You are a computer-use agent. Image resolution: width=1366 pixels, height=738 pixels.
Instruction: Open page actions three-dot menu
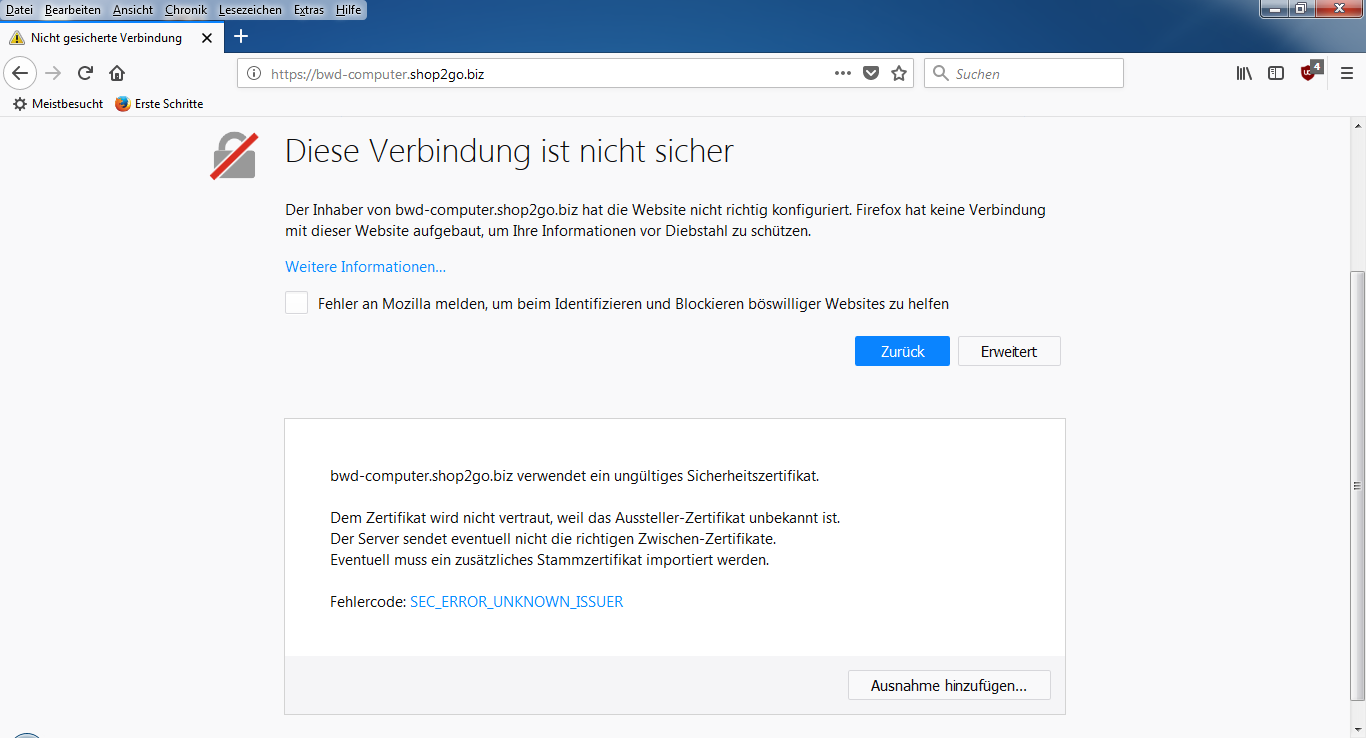tap(843, 73)
